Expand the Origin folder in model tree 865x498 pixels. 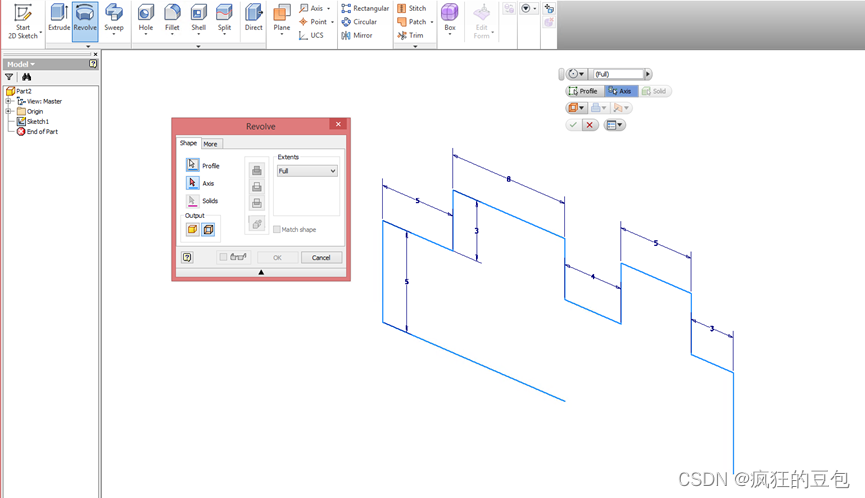click(9, 111)
